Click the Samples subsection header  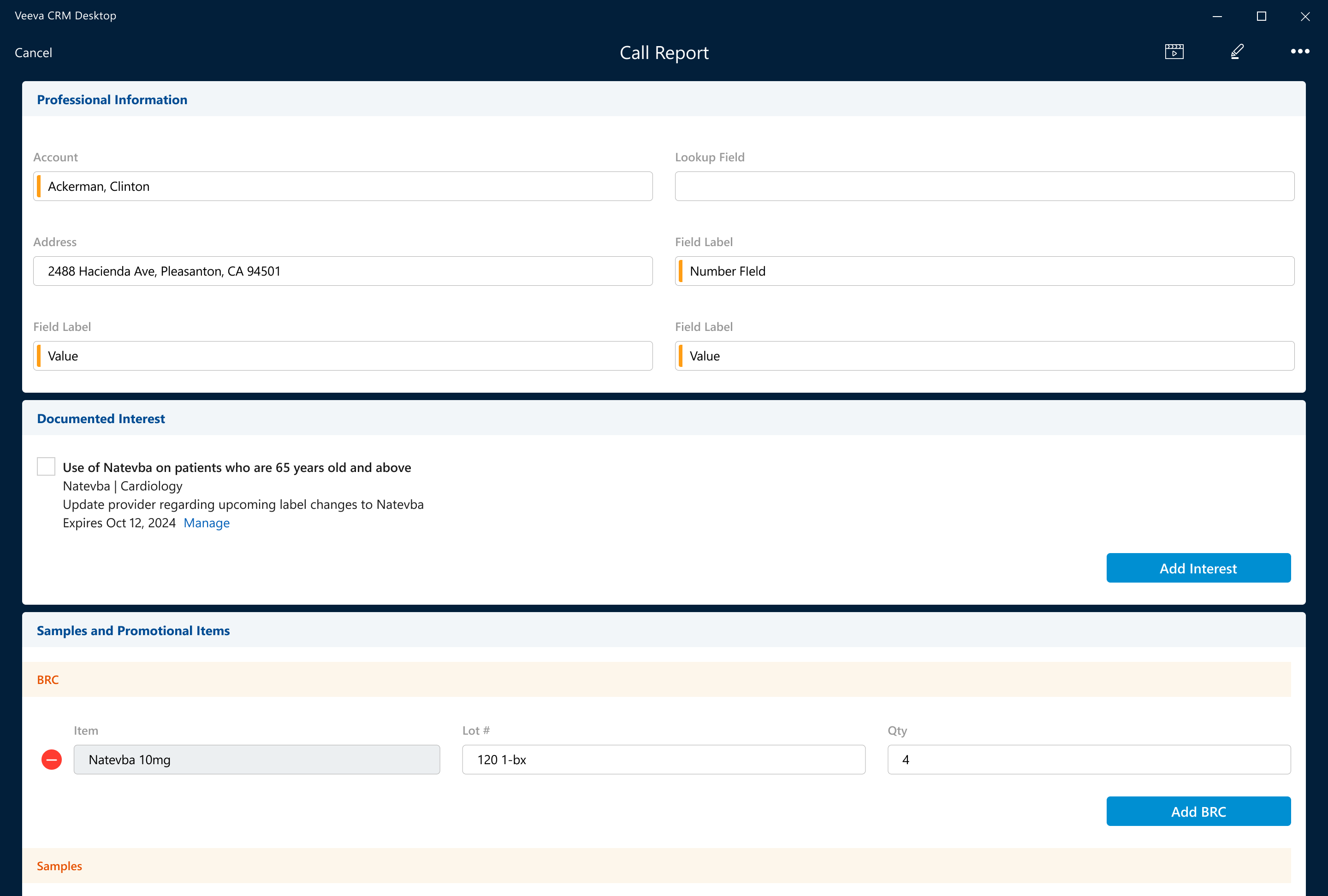pos(59,866)
